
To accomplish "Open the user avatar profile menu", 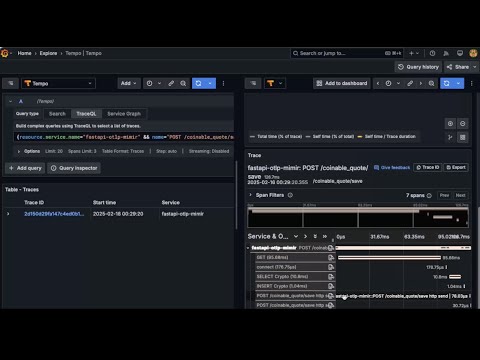I will (473, 53).
